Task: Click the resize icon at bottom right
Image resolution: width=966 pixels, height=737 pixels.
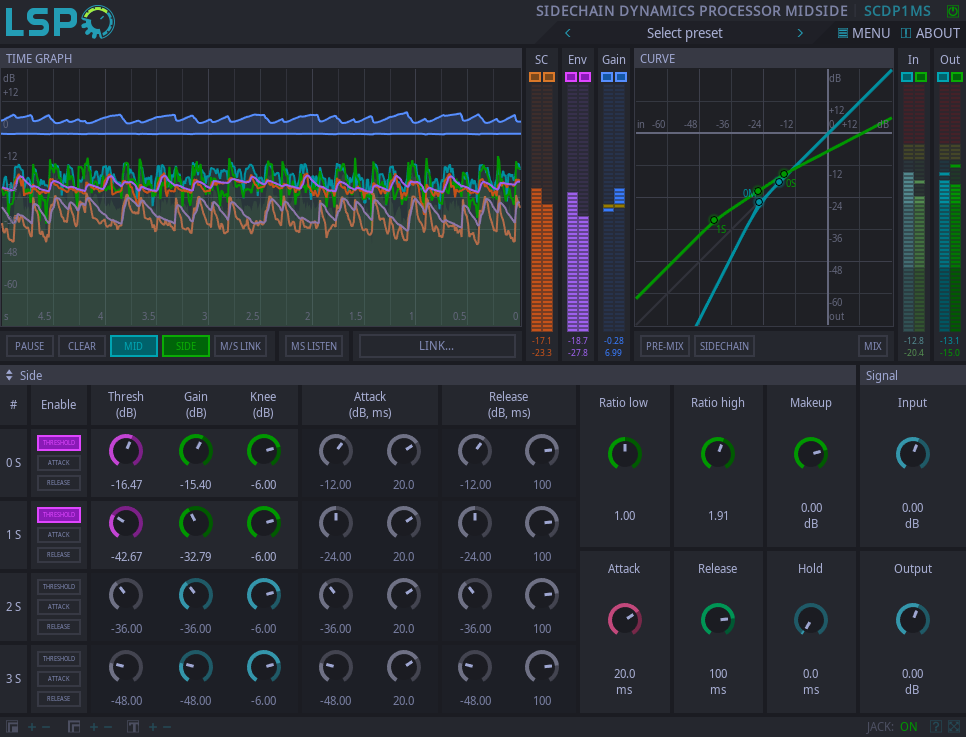Action: pyautogui.click(x=954, y=727)
